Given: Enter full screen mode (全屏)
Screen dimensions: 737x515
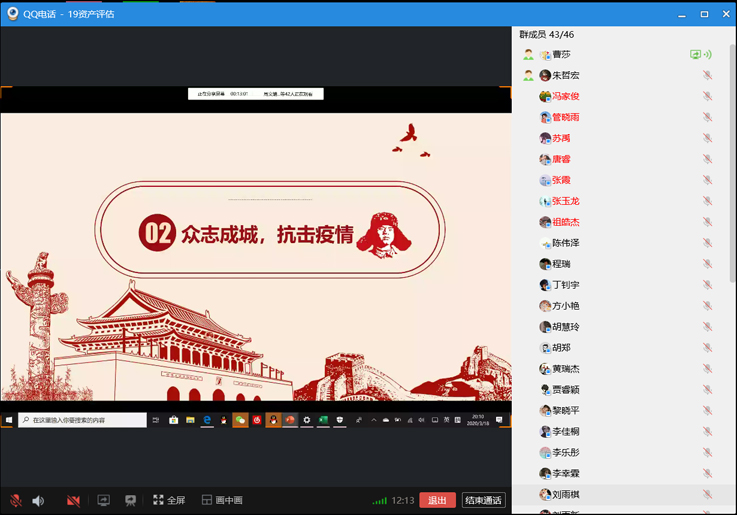Looking at the screenshot, I should click(x=169, y=500).
